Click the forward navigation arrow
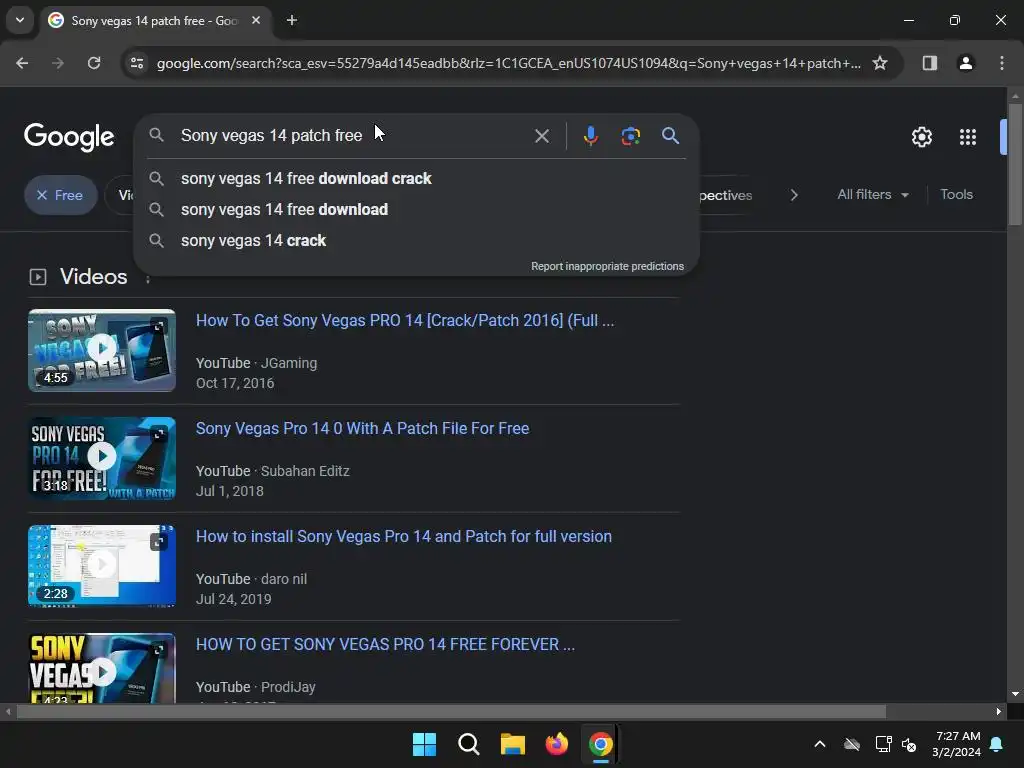1024x768 pixels. click(58, 63)
